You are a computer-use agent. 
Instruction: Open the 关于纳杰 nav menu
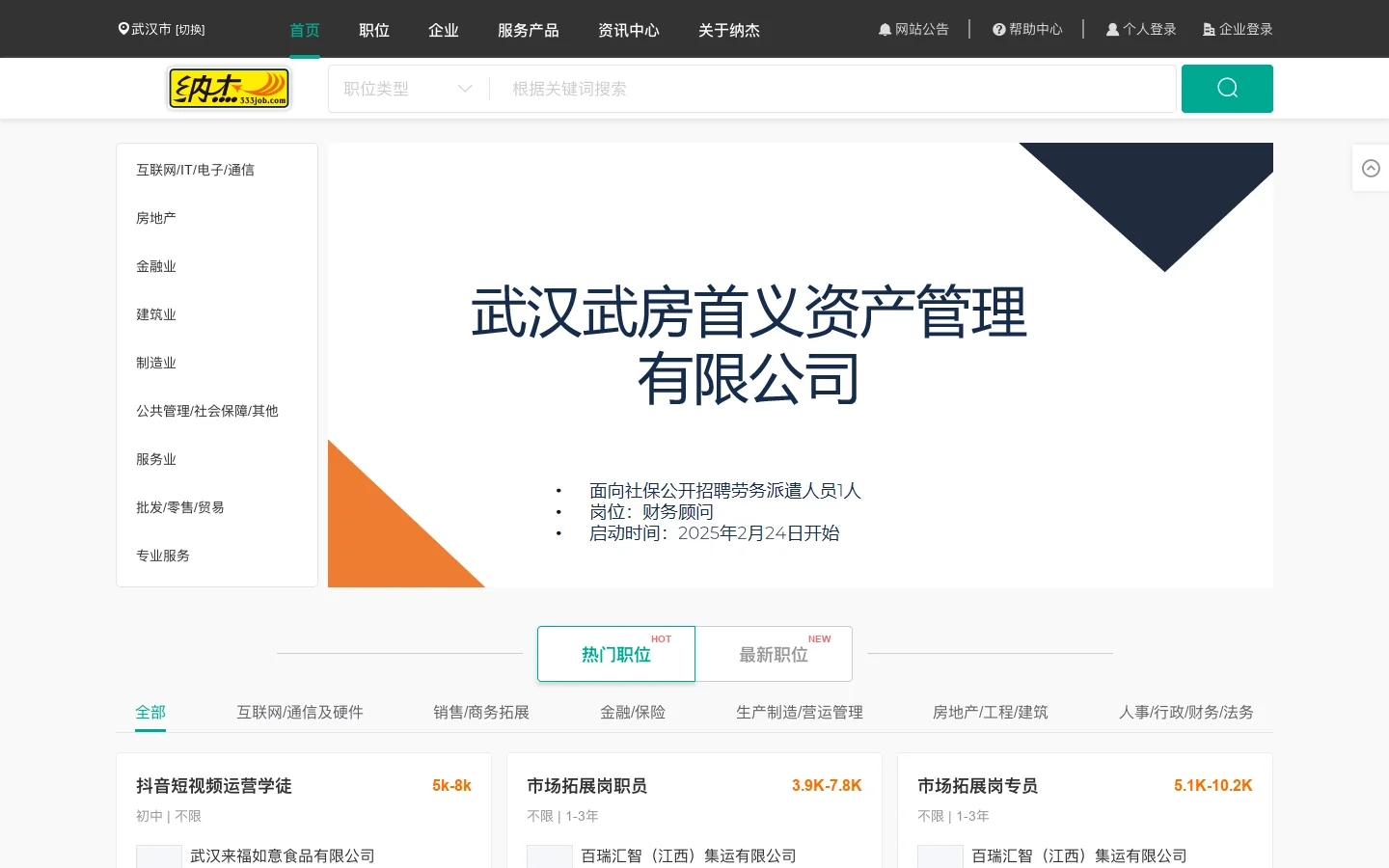pos(729,30)
